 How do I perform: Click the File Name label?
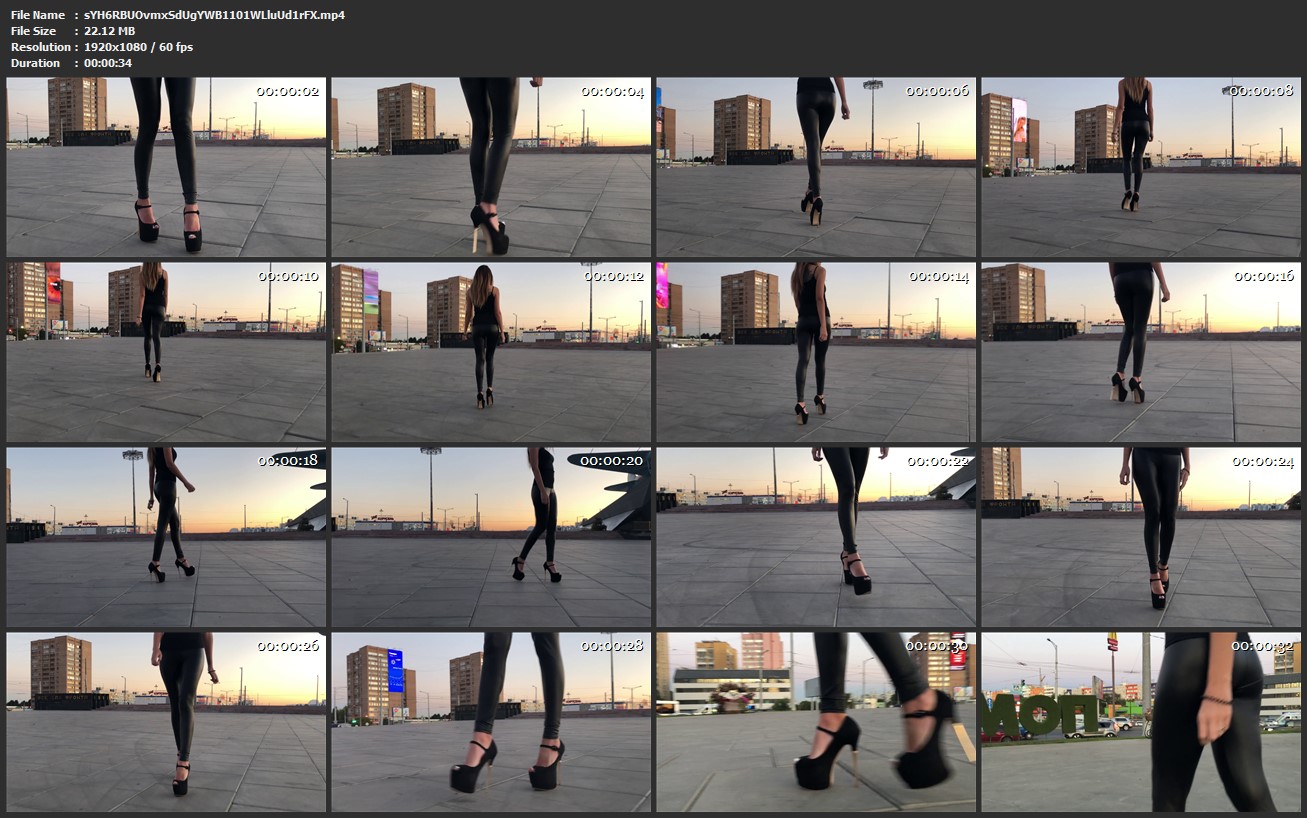pyautogui.click(x=38, y=15)
